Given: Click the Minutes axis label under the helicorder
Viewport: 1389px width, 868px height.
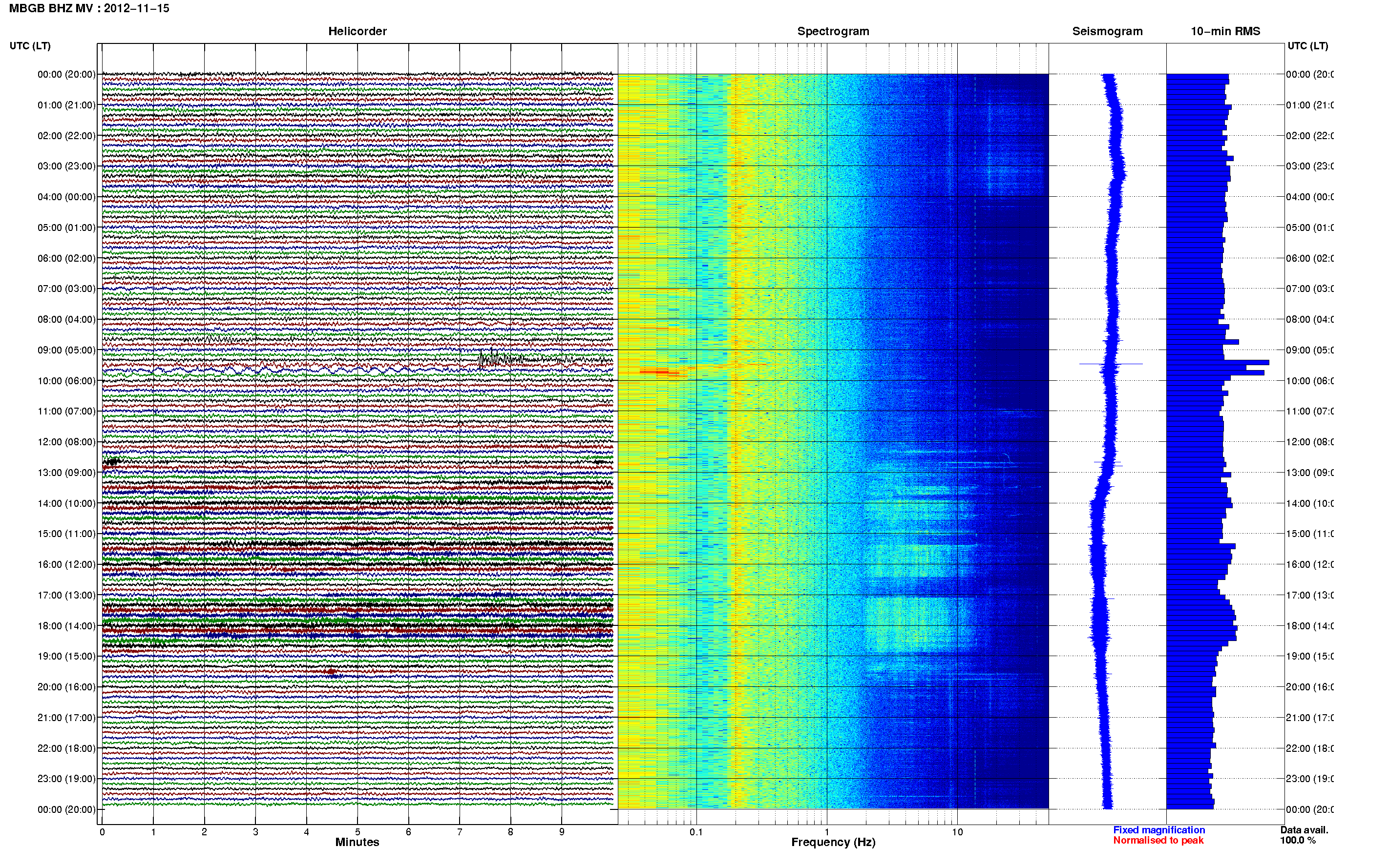Looking at the screenshot, I should 357,842.
